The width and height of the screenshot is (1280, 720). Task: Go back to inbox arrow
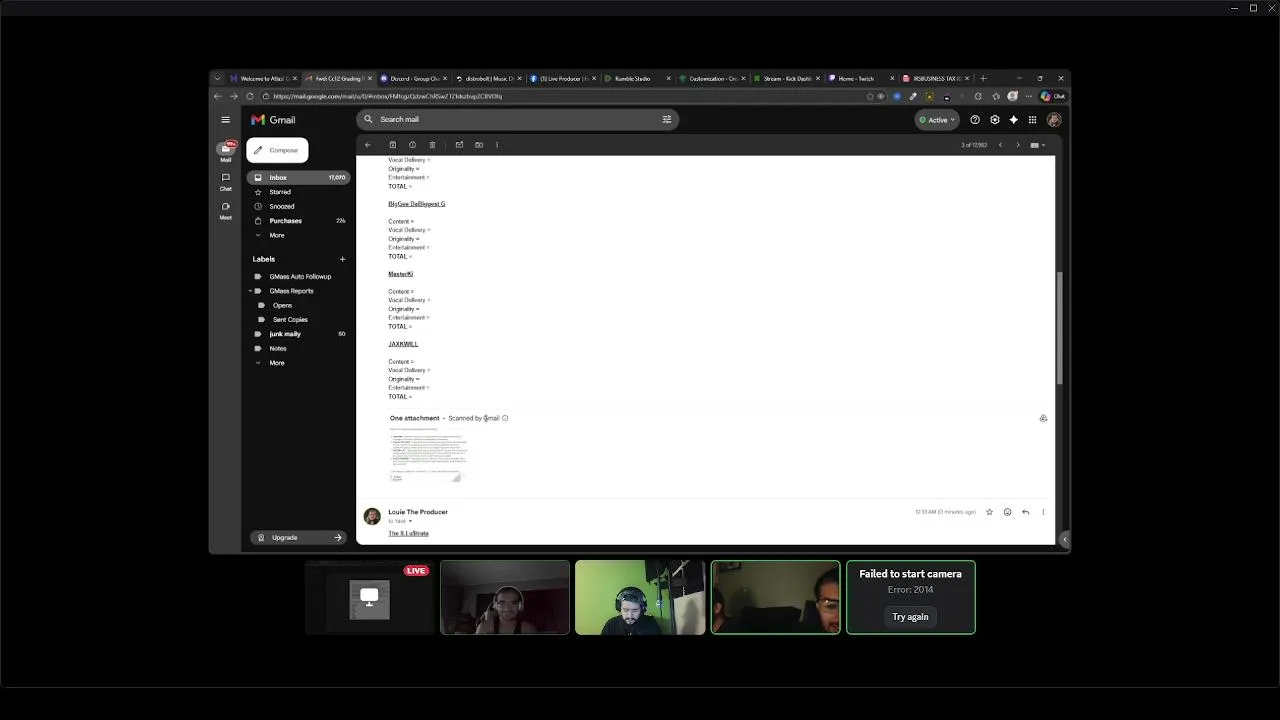(x=367, y=145)
